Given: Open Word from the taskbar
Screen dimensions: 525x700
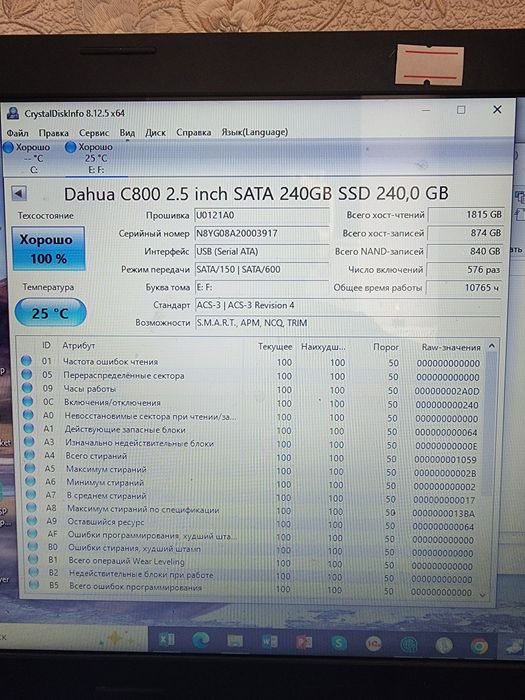Looking at the screenshot, I should coord(270,642).
